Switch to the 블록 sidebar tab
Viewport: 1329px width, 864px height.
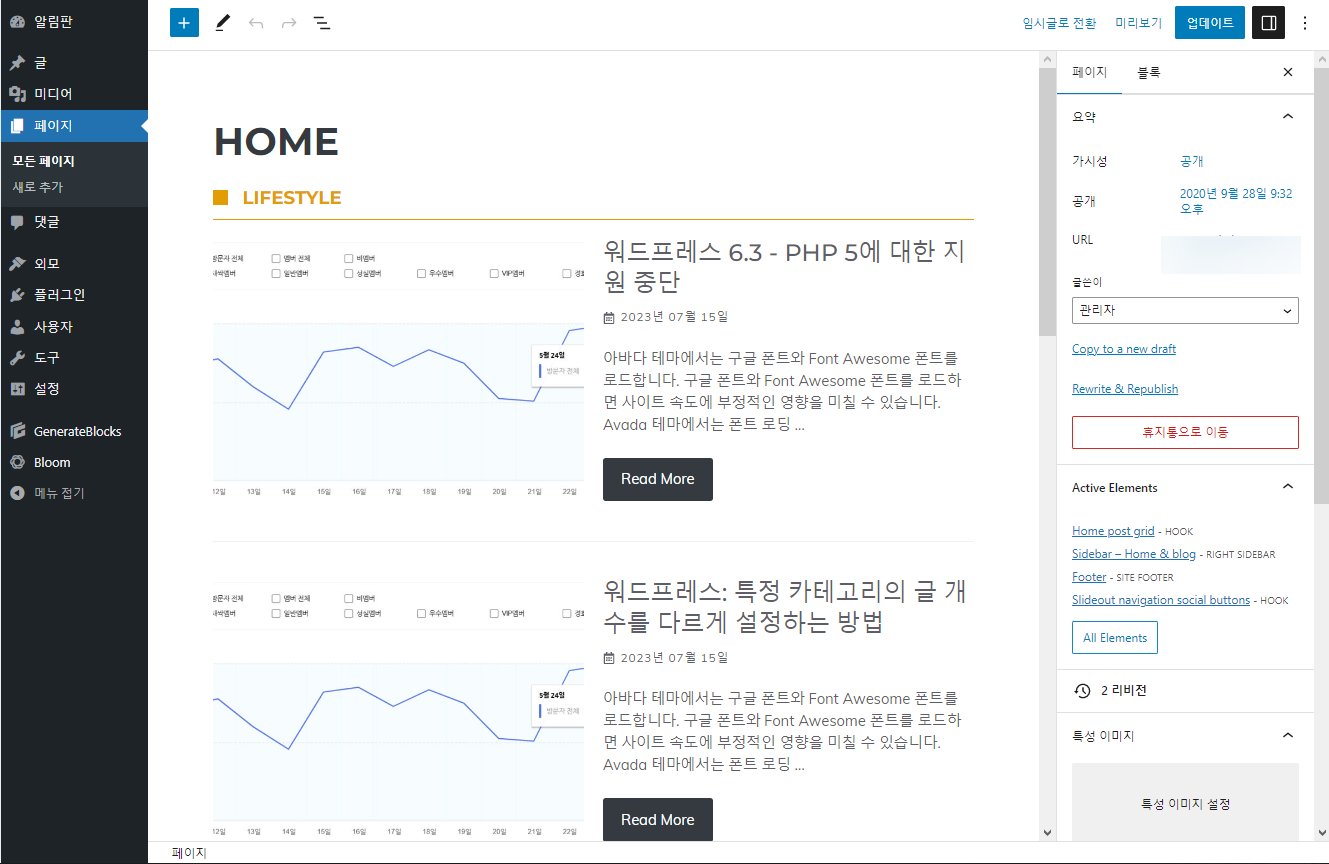[x=1149, y=72]
